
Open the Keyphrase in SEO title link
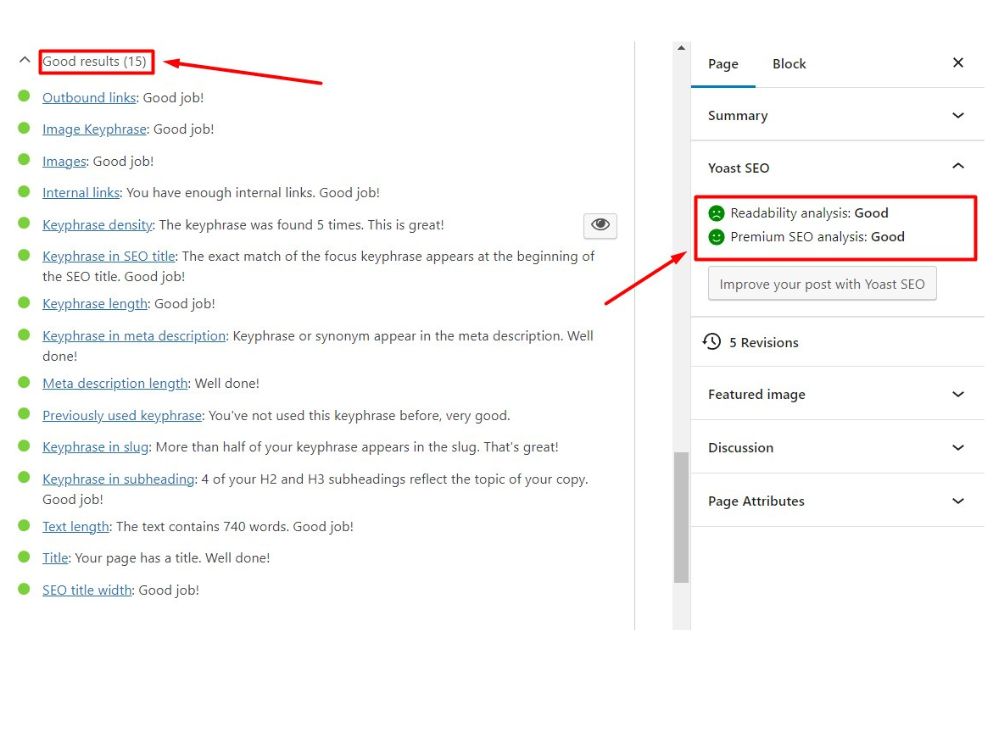point(109,256)
